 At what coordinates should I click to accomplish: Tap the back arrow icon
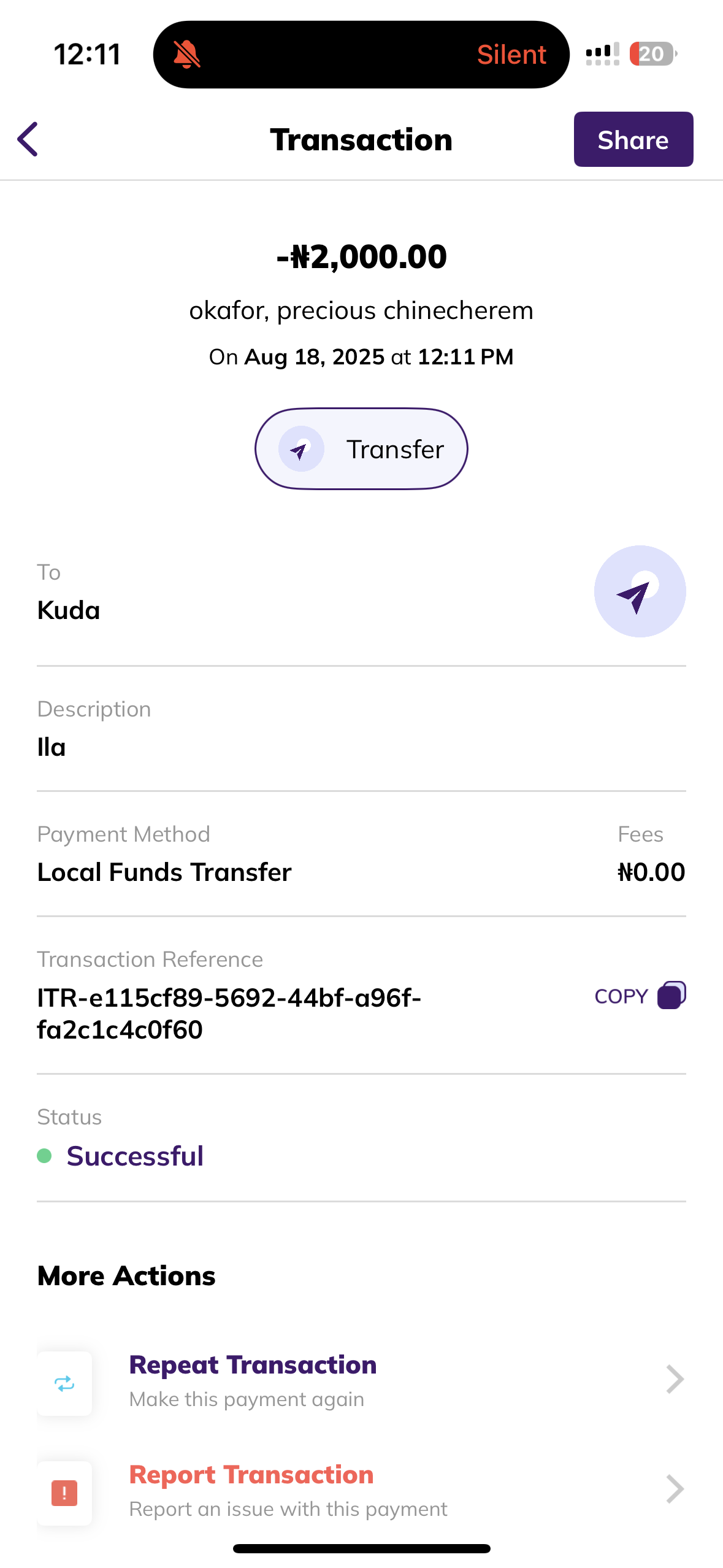[28, 139]
